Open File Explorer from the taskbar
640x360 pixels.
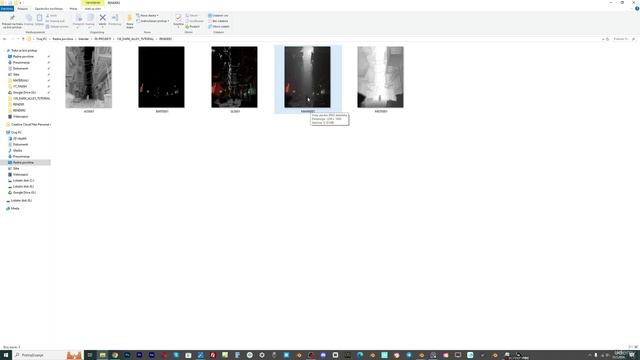[102, 355]
